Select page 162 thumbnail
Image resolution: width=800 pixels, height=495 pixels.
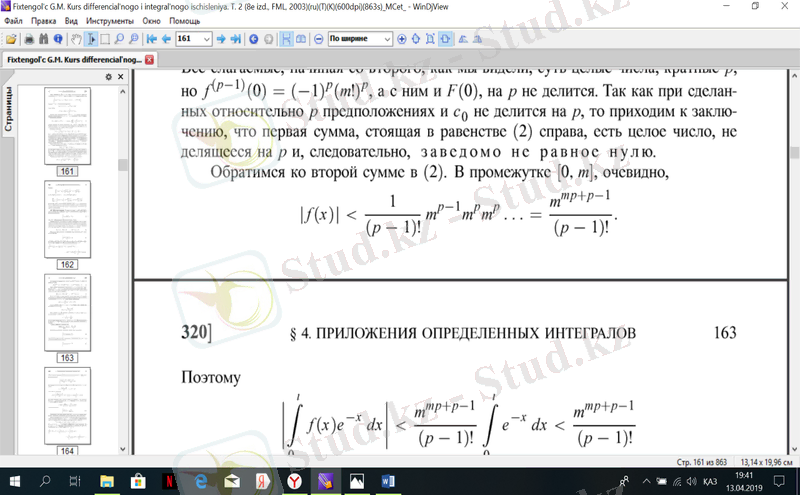click(67, 219)
